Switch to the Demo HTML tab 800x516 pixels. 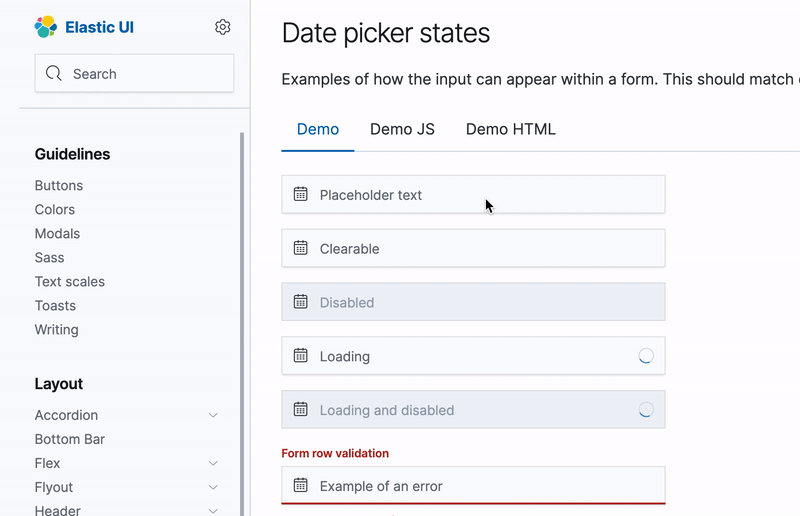click(x=510, y=129)
